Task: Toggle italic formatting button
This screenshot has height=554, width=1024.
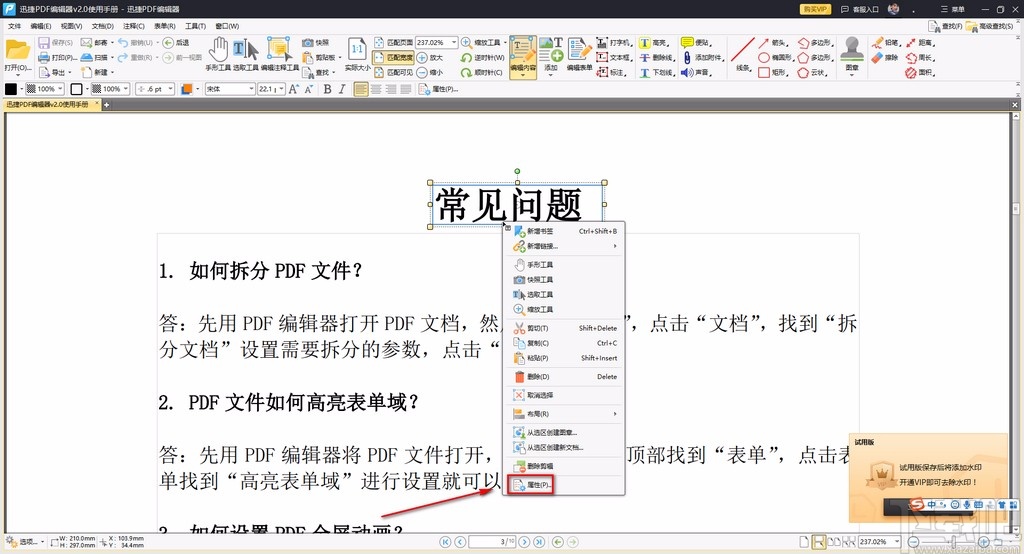Action: click(x=342, y=89)
